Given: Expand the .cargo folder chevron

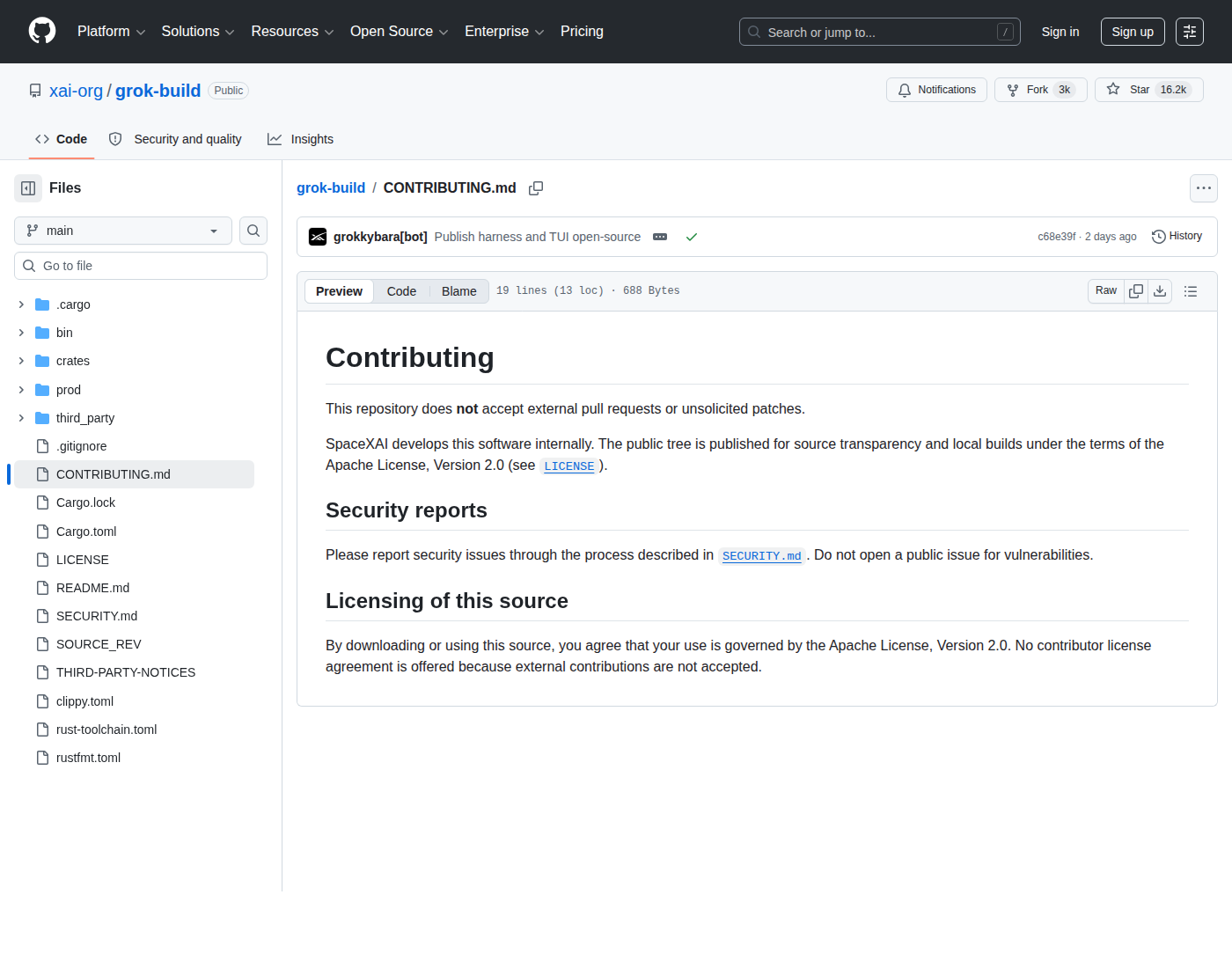Looking at the screenshot, I should (x=21, y=304).
